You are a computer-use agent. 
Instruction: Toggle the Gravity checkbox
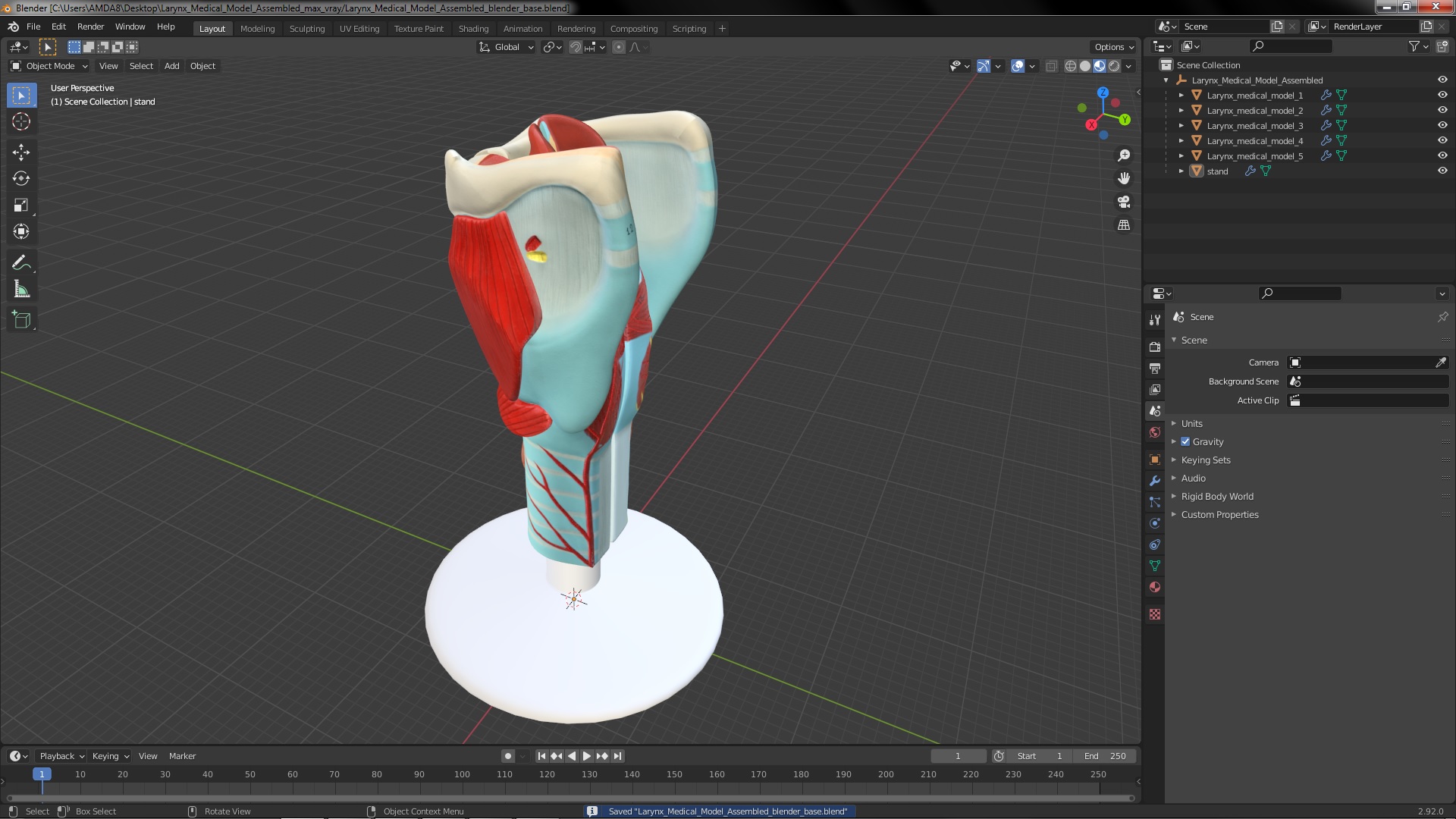[1185, 442]
